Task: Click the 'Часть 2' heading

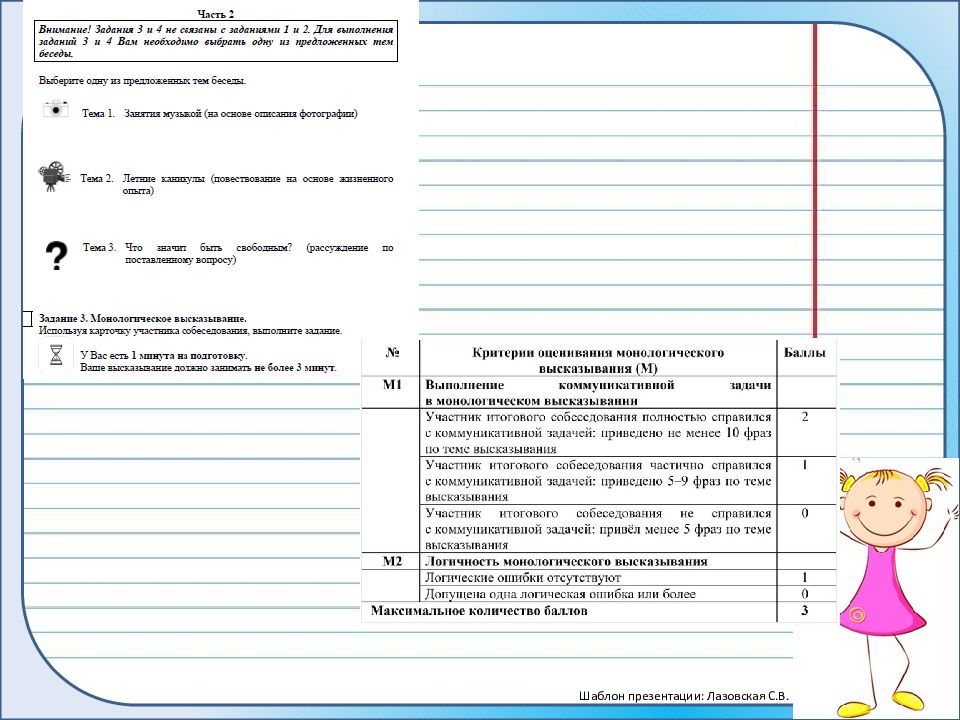Action: (216, 14)
